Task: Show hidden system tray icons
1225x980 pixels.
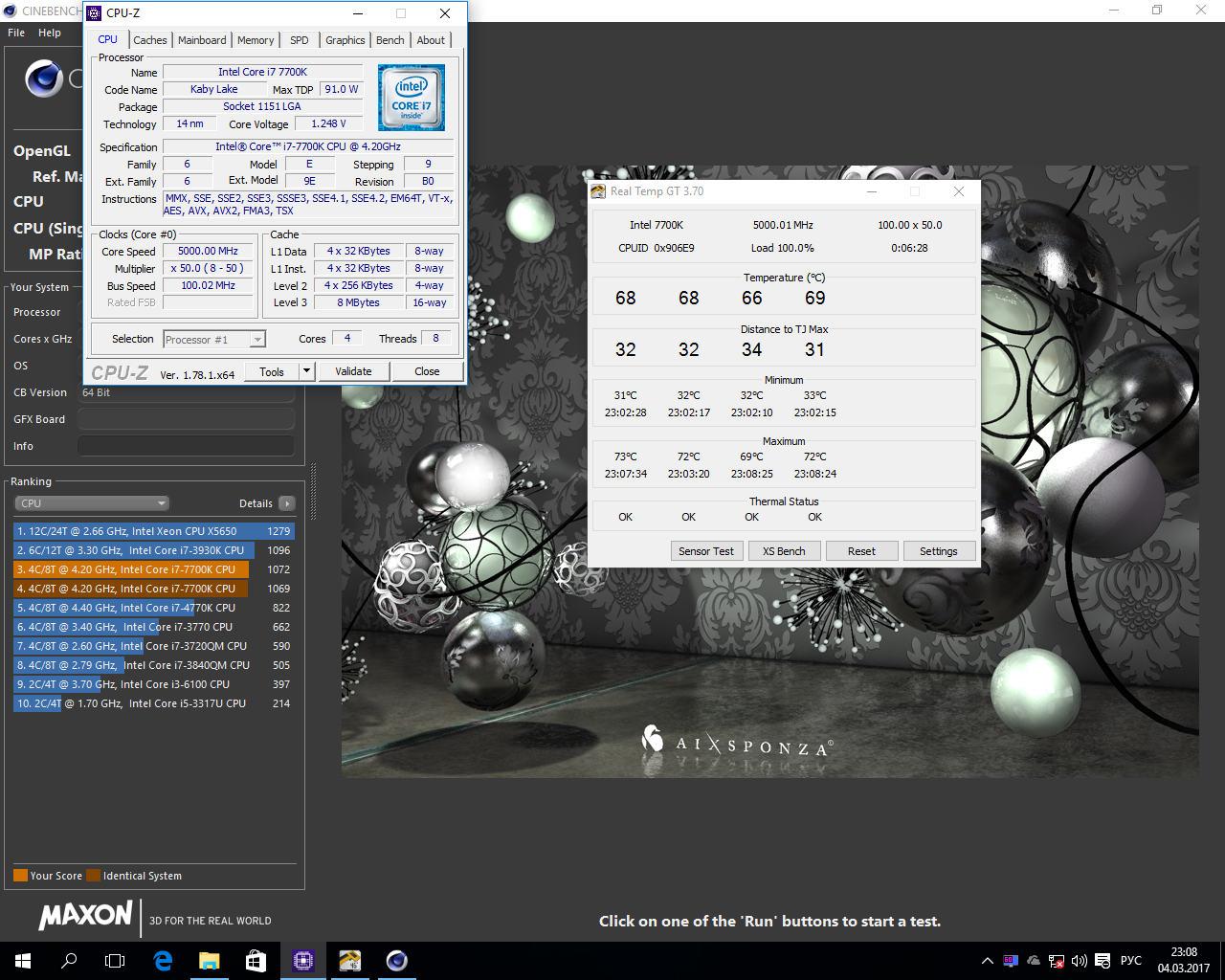Action: tap(988, 961)
